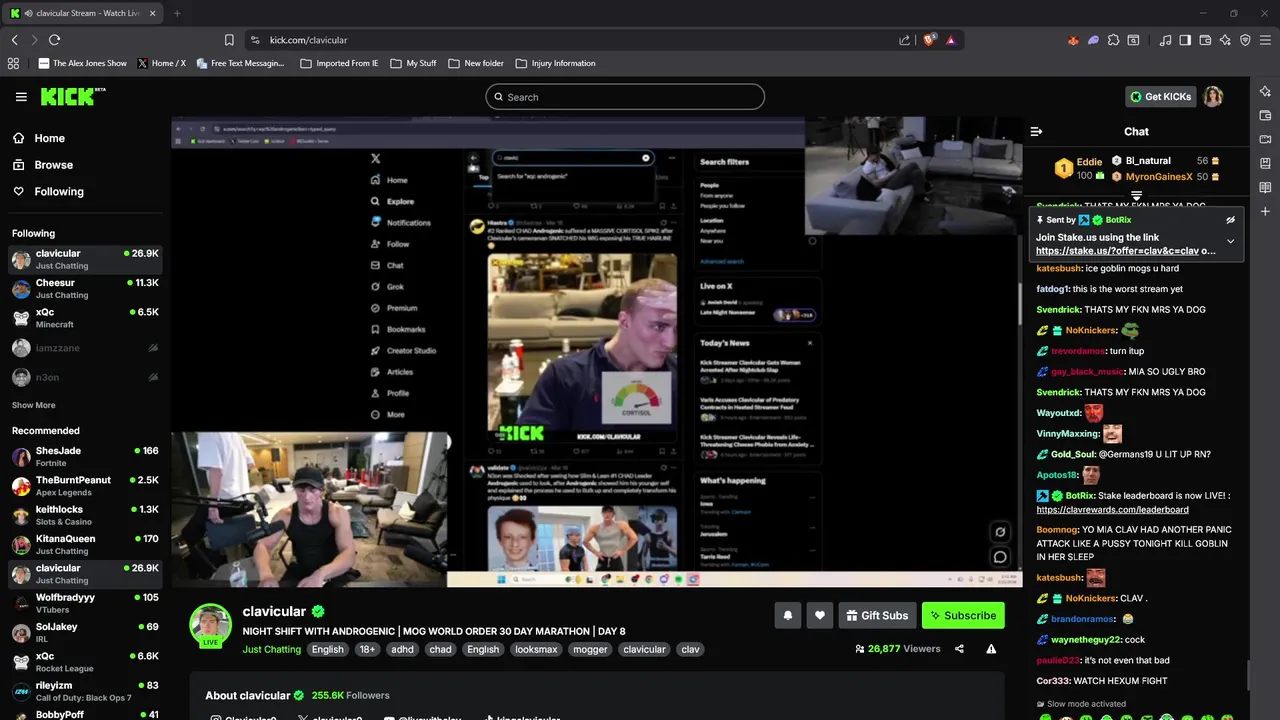Click MyronGainesX in gift leaderboard
The width and height of the screenshot is (1280, 720).
[x=1159, y=176]
